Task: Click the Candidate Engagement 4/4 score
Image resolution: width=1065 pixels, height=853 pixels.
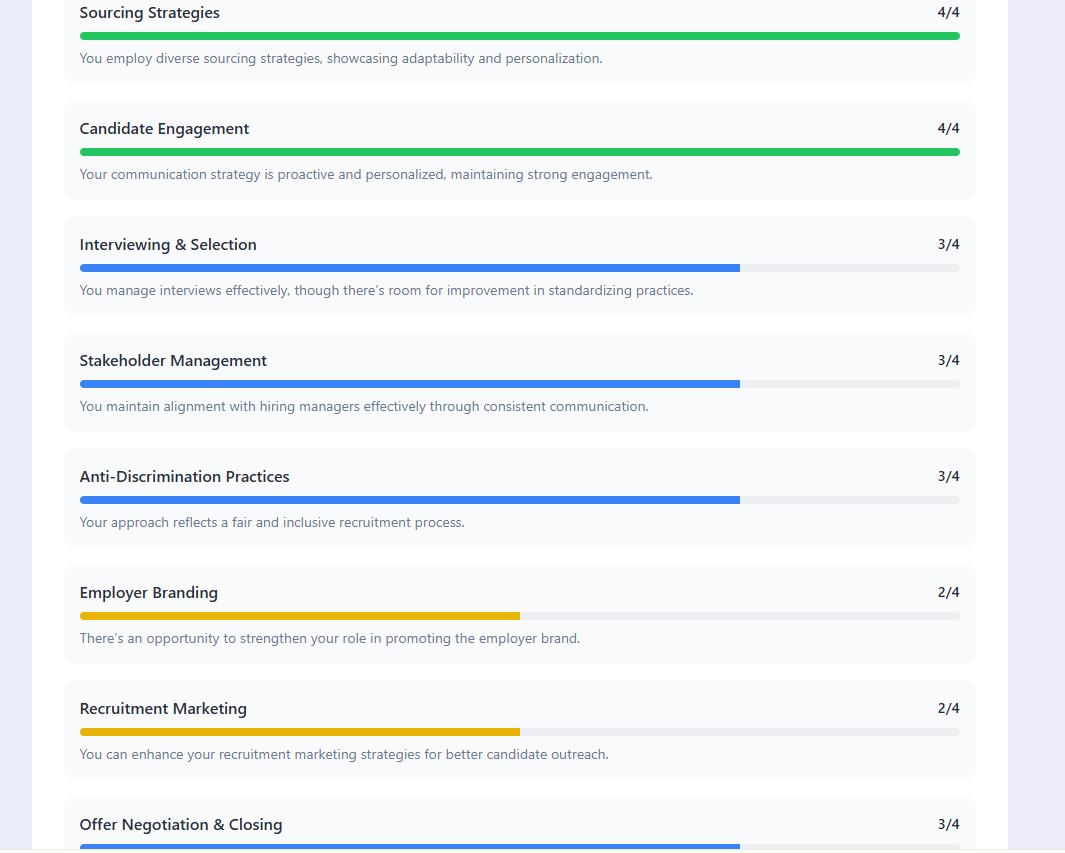Action: click(948, 128)
